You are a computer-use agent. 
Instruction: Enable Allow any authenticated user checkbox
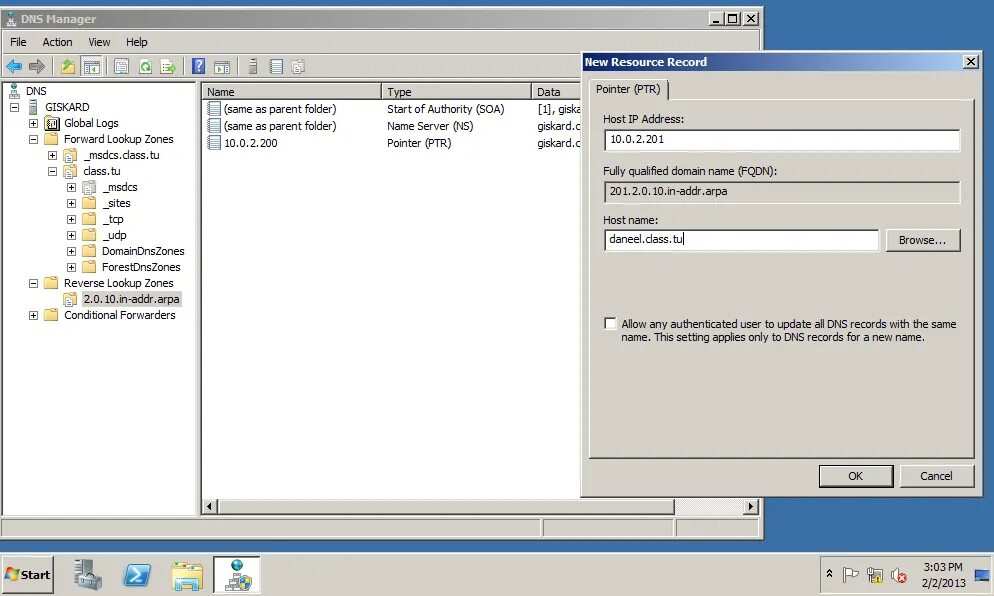(x=610, y=323)
